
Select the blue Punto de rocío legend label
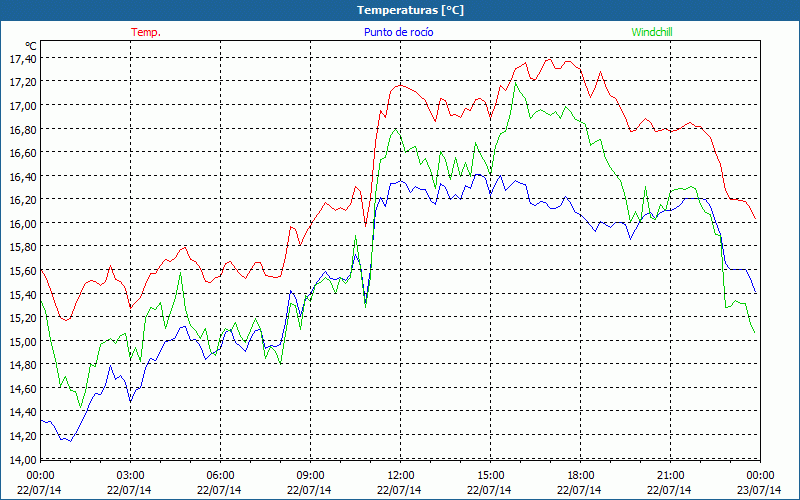point(398,32)
